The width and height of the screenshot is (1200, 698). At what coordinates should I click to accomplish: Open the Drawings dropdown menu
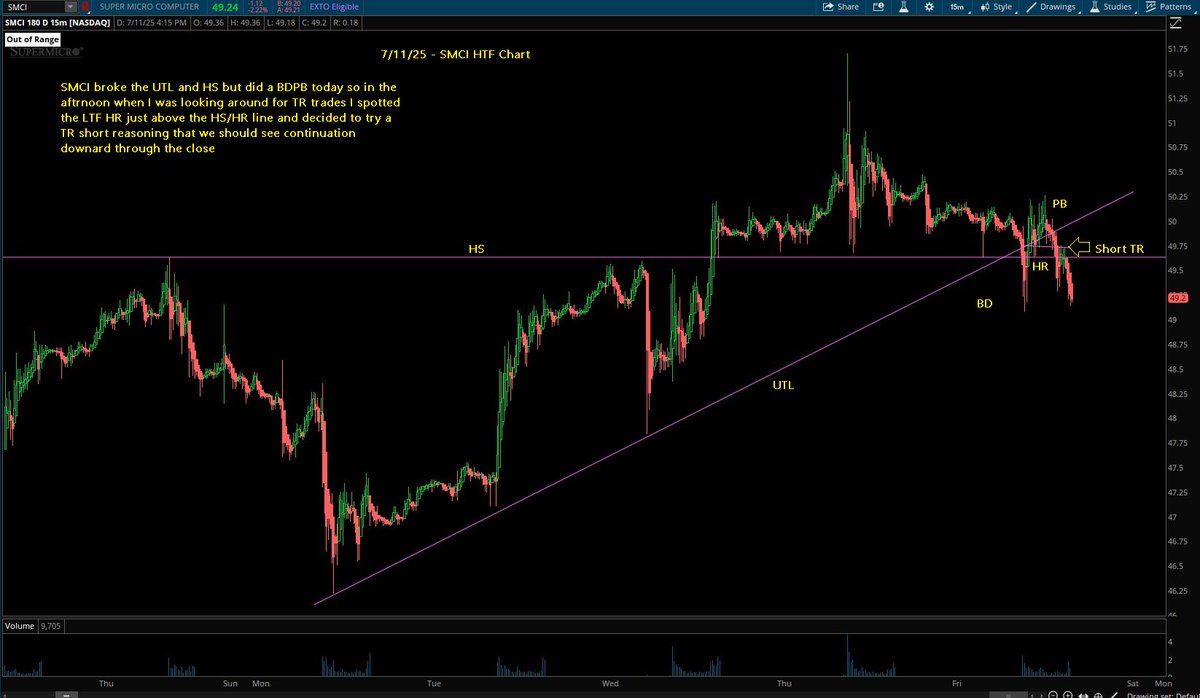[1051, 7]
